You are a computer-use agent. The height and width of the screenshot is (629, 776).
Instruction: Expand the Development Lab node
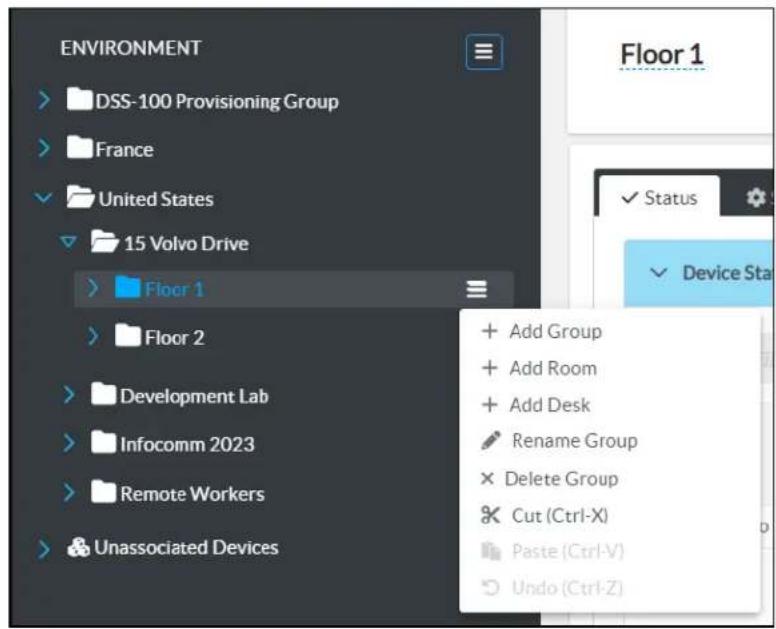69,395
